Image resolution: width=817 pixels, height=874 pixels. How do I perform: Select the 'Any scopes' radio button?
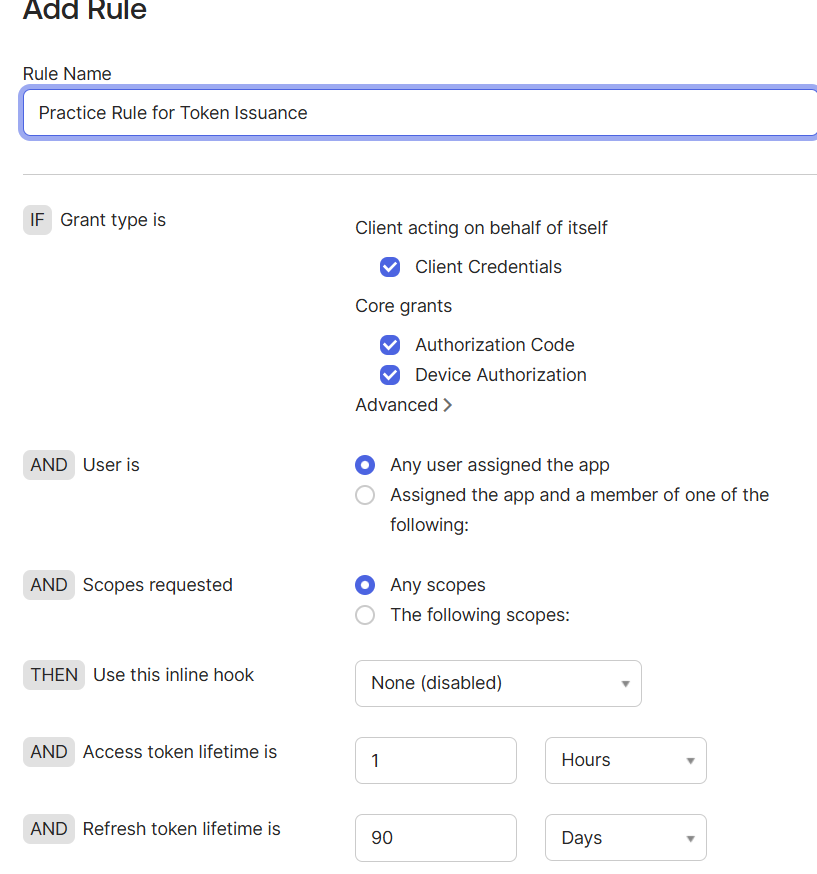coord(366,585)
